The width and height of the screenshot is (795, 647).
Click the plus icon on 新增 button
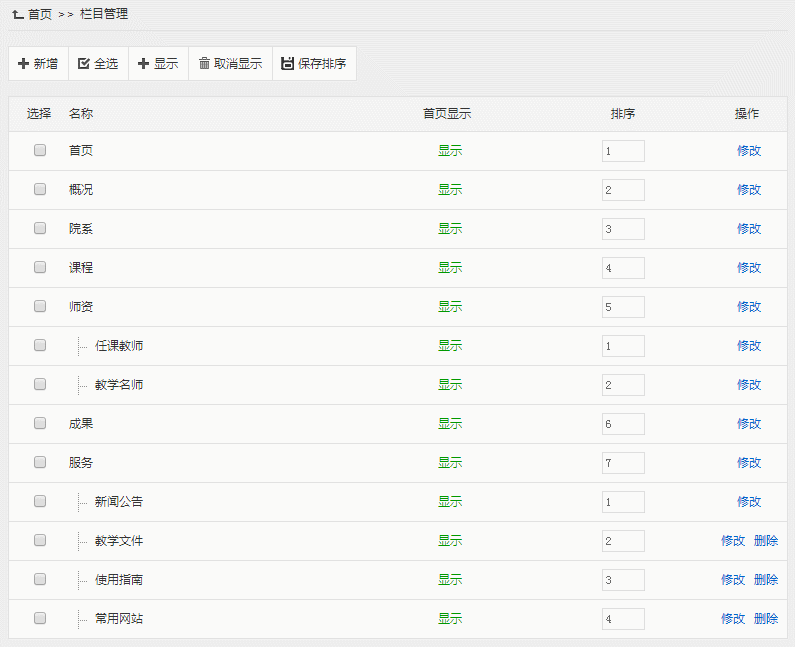click(24, 64)
